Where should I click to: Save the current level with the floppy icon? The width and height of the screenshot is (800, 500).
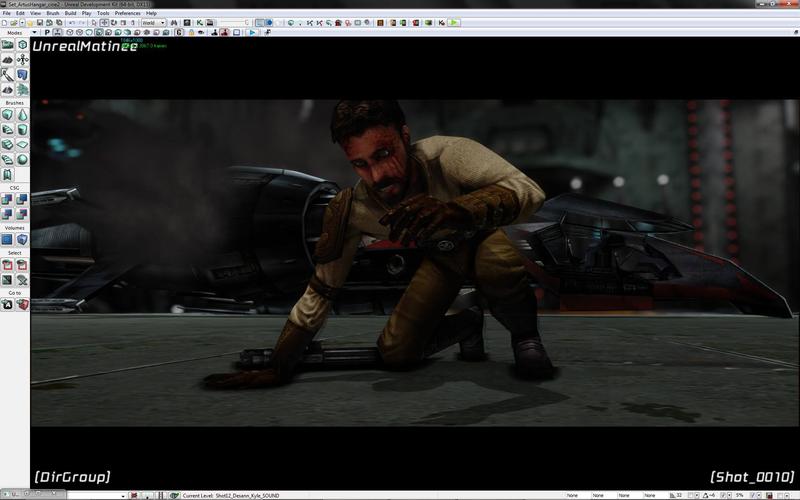tap(40, 23)
